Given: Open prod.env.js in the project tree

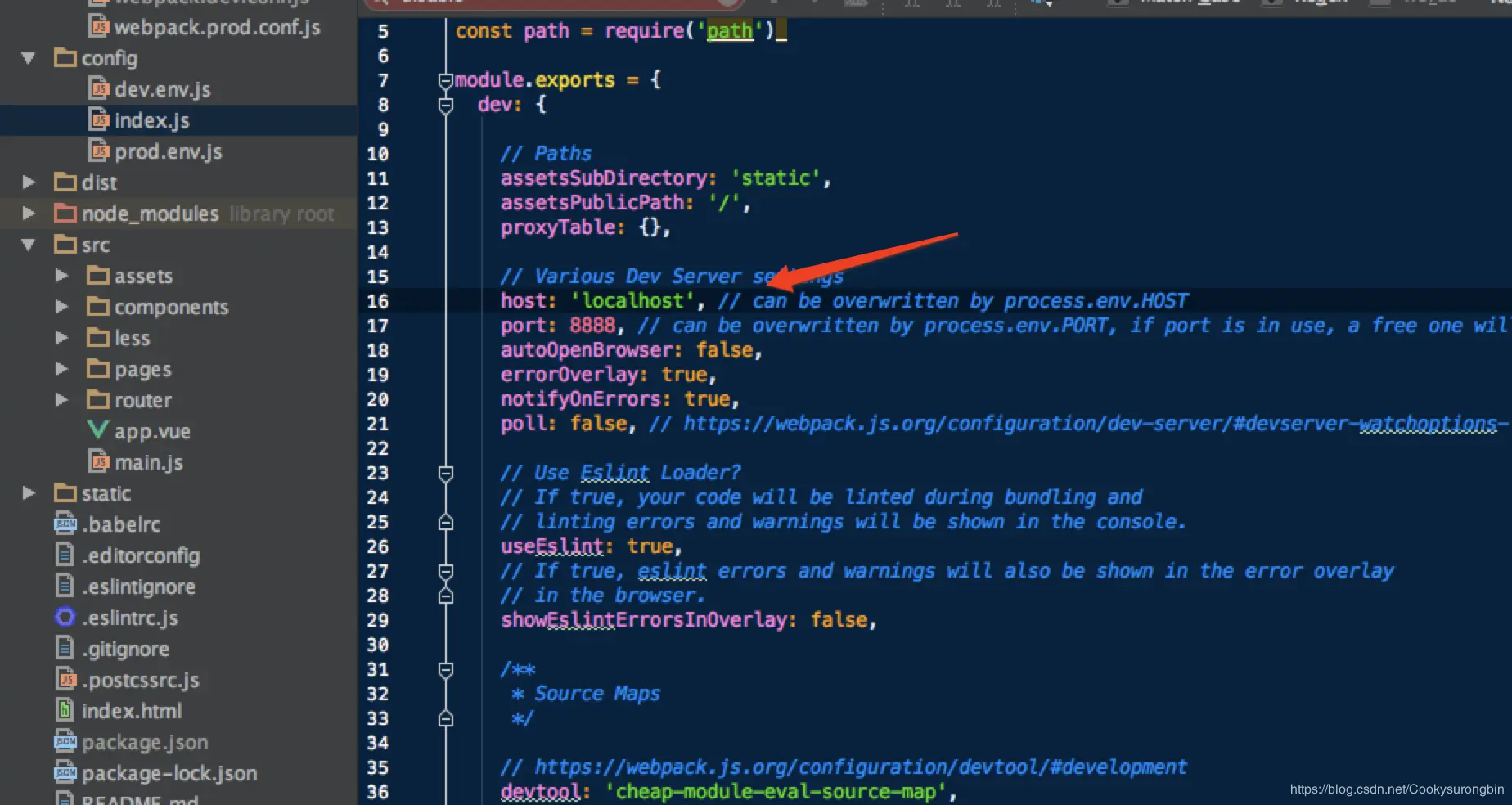Looking at the screenshot, I should (168, 151).
